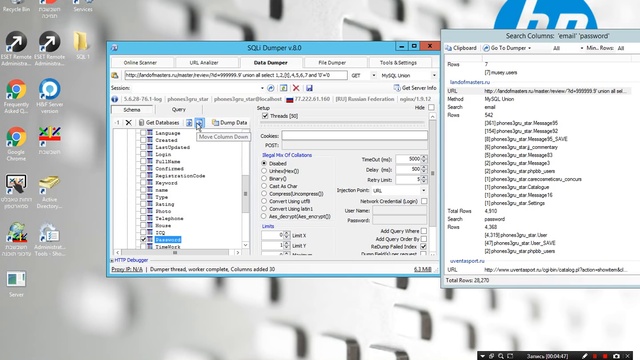The width and height of the screenshot is (640, 360).
Task: Select the Administrative Tools desktop shortcut
Action: (49, 239)
